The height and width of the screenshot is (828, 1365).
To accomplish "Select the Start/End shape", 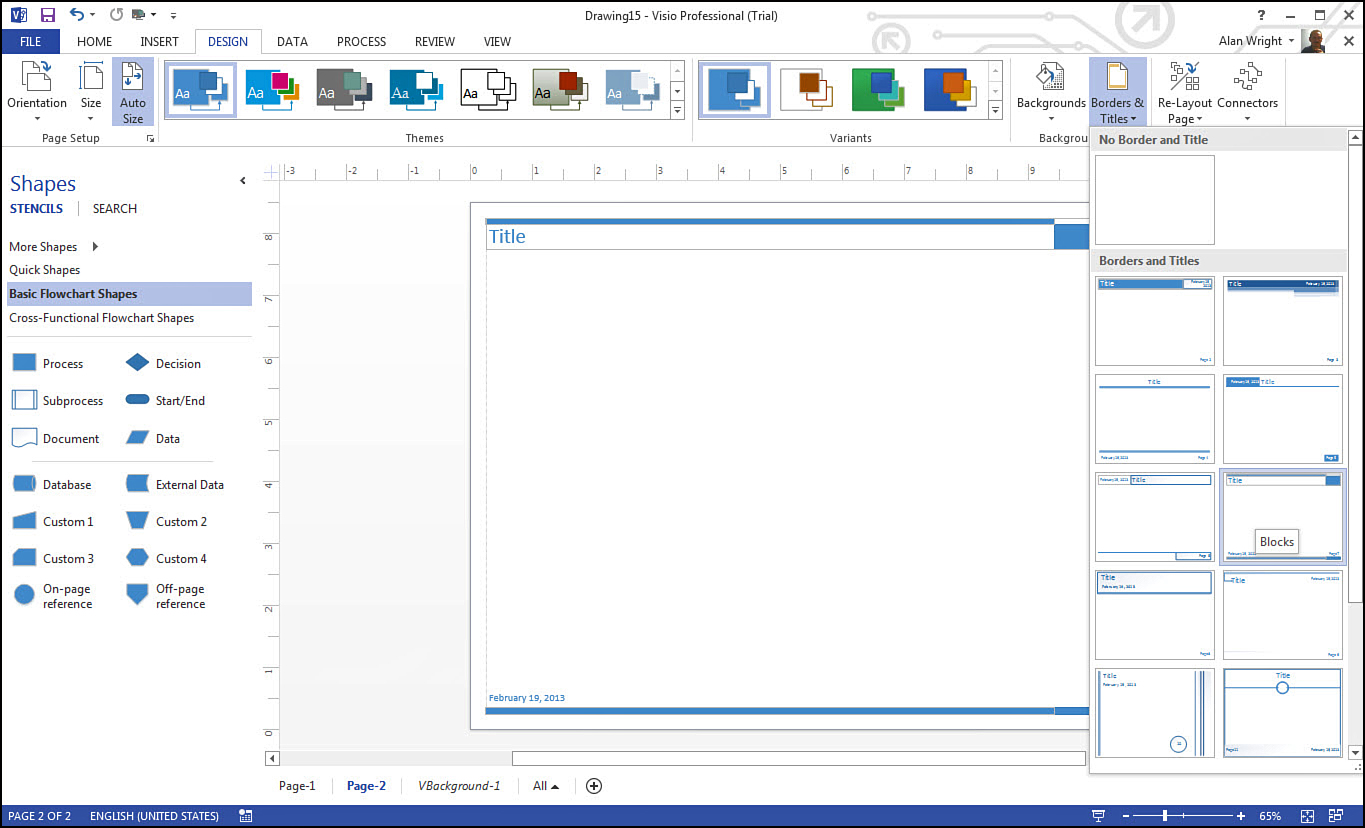I will 165,400.
